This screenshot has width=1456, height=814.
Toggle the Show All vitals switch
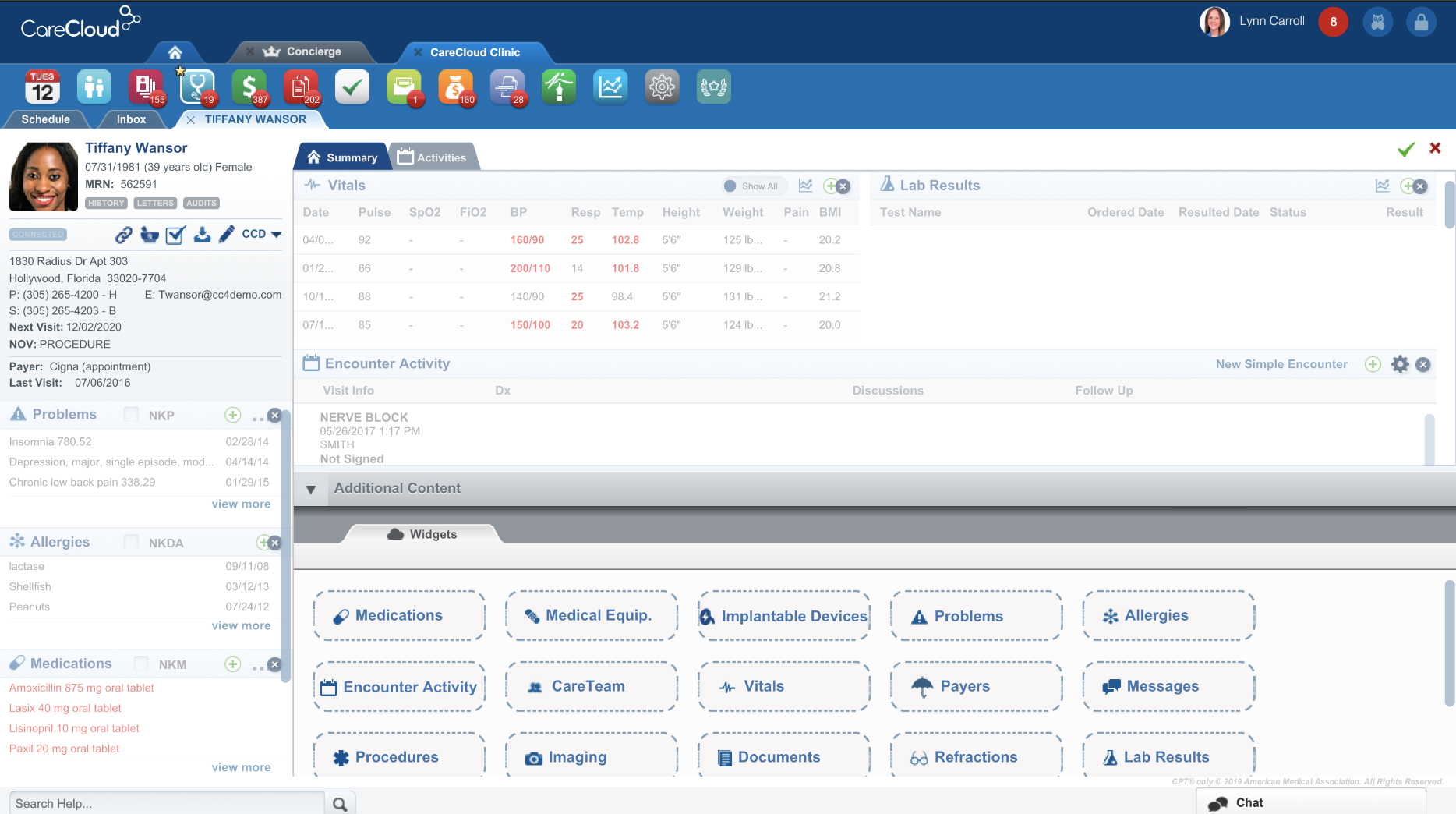[x=731, y=186]
